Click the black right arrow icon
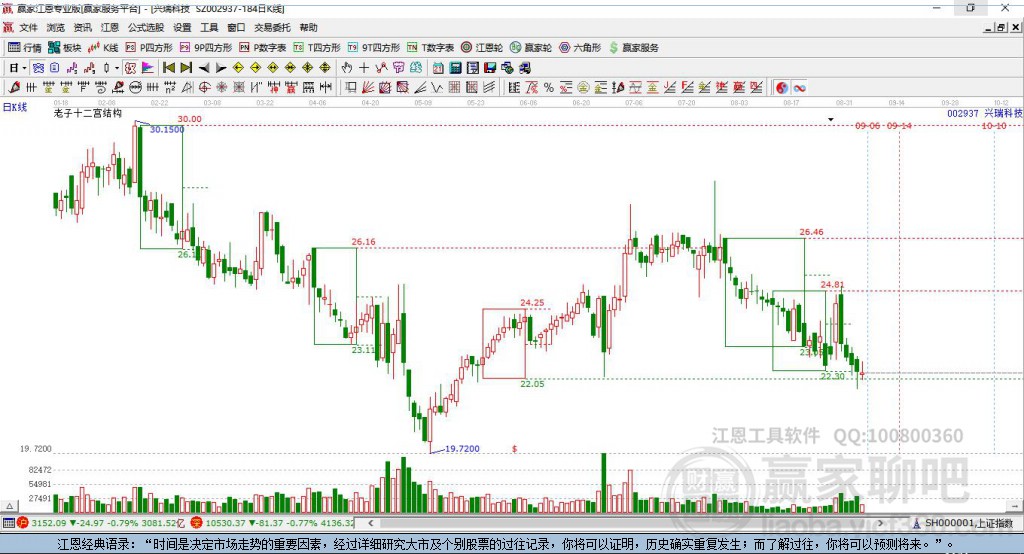1024x554 pixels. [x=221, y=67]
